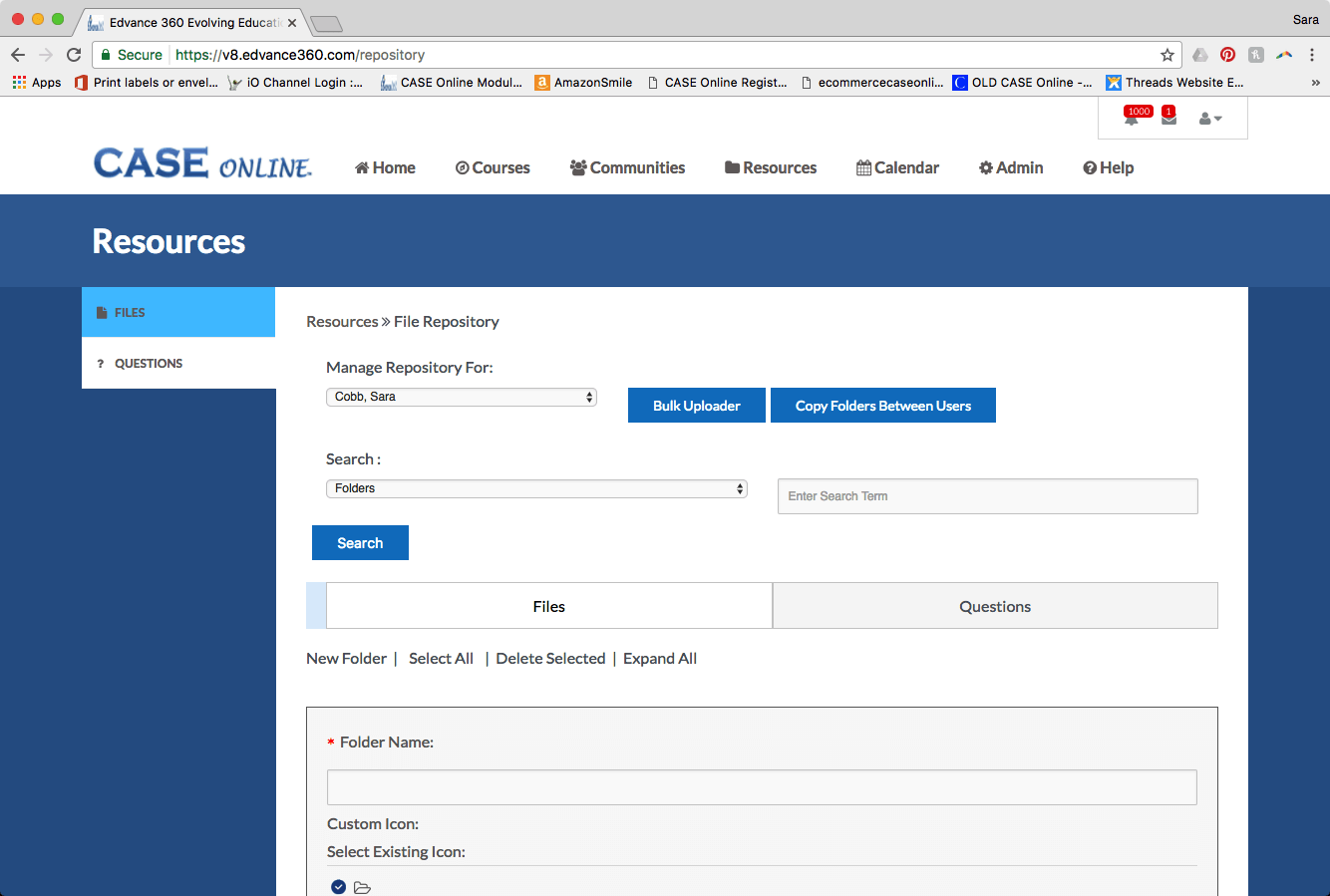Open the Folders search type dropdown
Viewport: 1330px width, 896px height.
click(536, 488)
